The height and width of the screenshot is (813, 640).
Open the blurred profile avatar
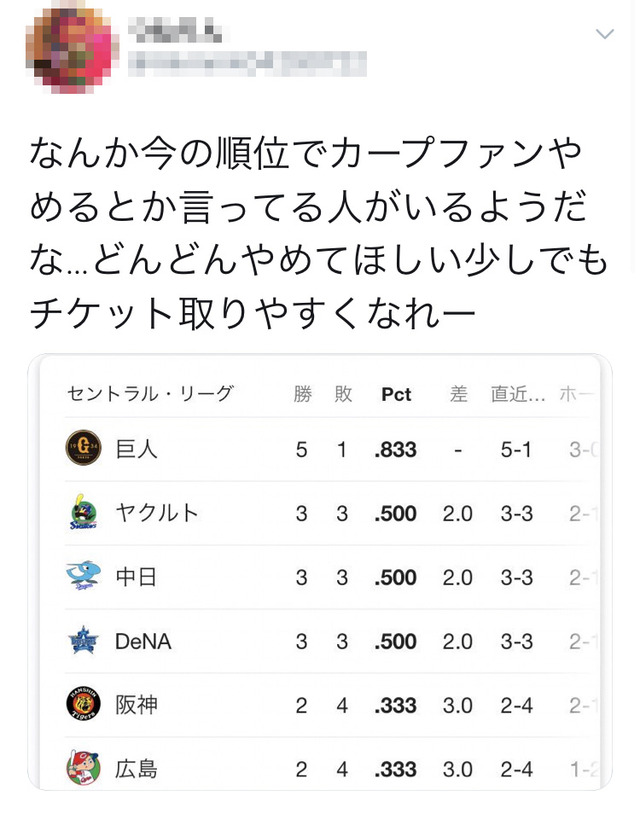(68, 49)
